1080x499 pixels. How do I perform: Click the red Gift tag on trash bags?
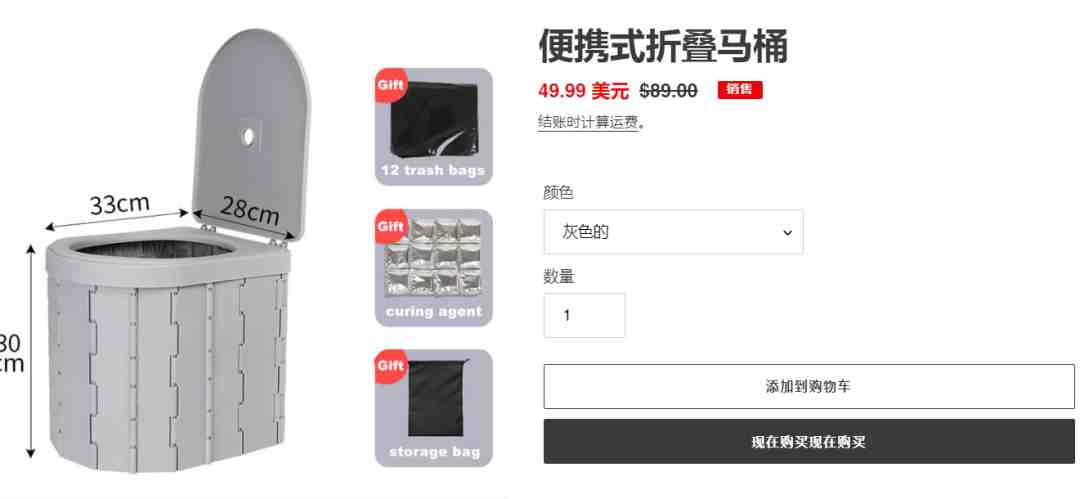coord(391,85)
